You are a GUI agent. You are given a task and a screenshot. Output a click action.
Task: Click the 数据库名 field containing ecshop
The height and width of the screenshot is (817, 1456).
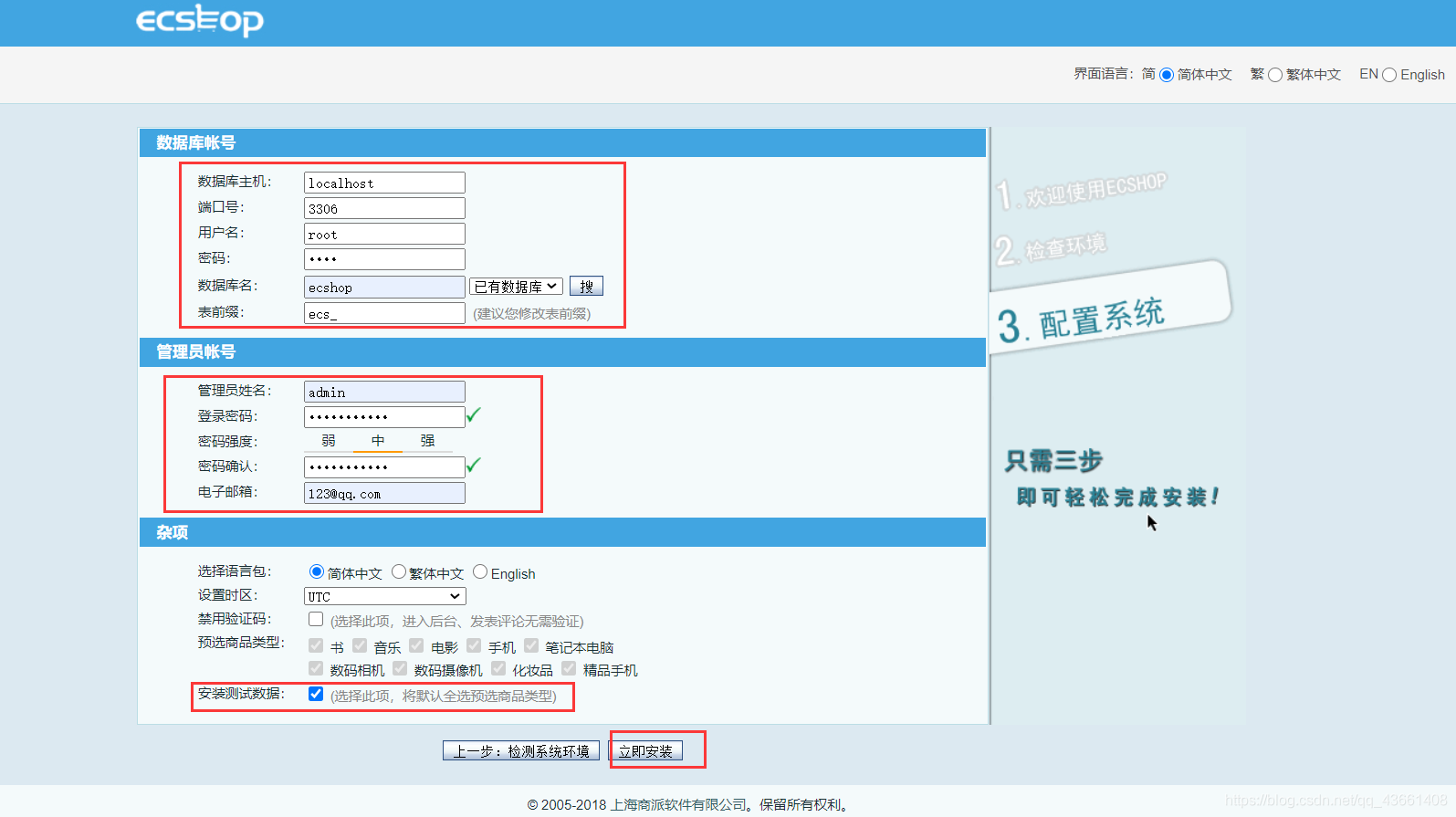[x=384, y=287]
